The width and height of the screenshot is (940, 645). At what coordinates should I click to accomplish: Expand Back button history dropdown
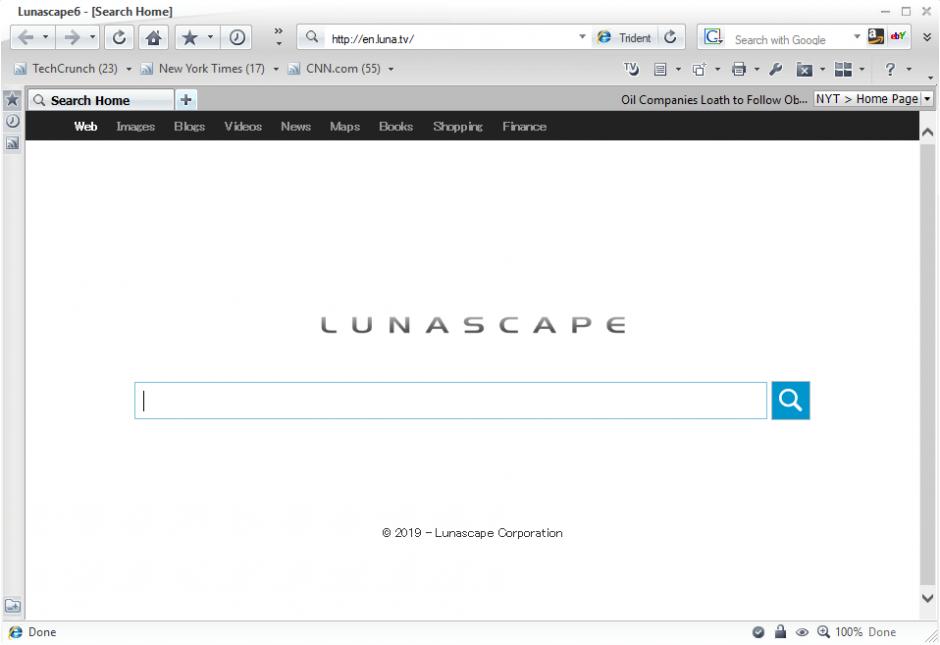click(46, 37)
